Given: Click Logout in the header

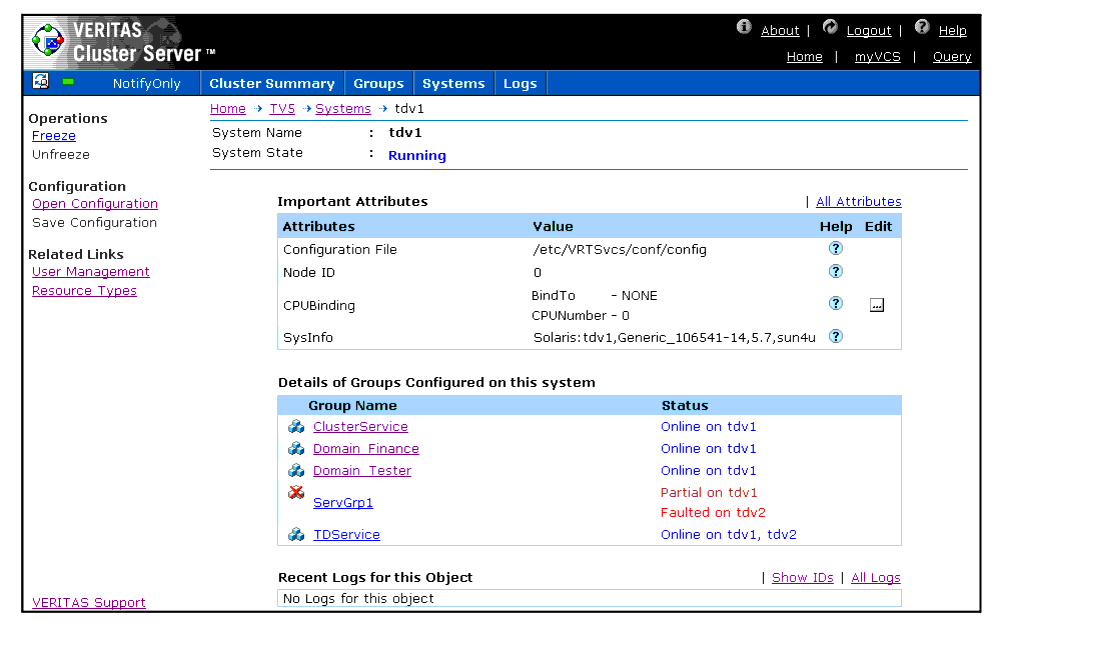Looking at the screenshot, I should coord(868,31).
